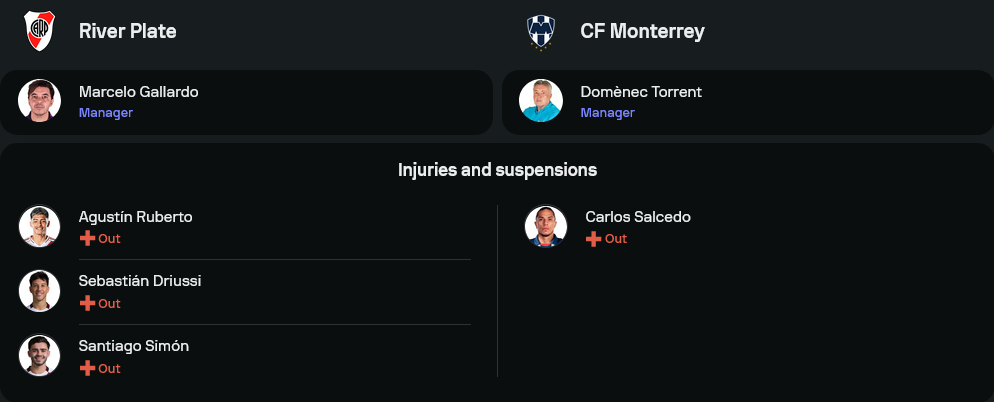The image size is (994, 402).
Task: Click the River Plate club crest
Action: click(x=39, y=31)
